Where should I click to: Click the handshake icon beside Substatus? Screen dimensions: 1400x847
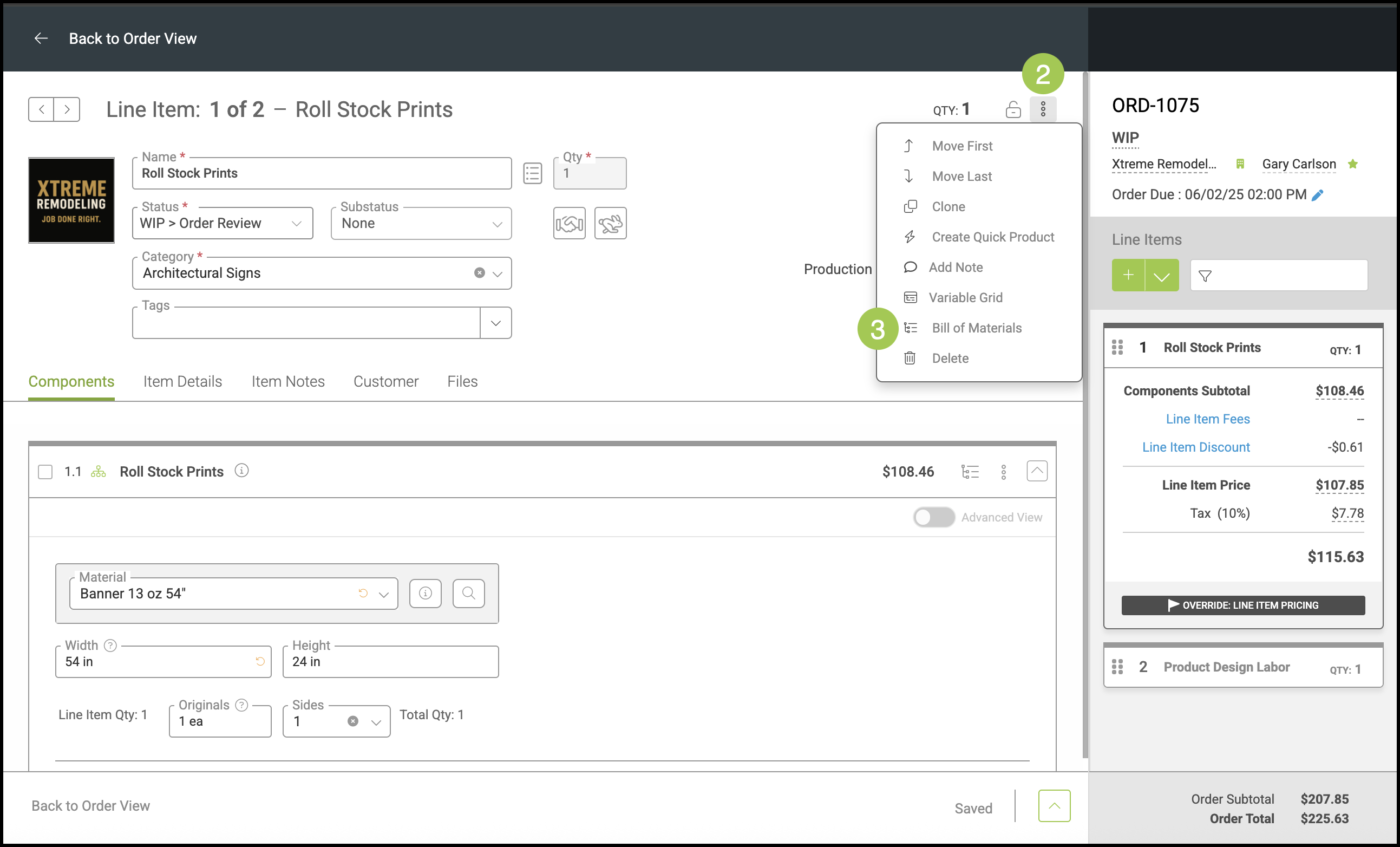(569, 224)
